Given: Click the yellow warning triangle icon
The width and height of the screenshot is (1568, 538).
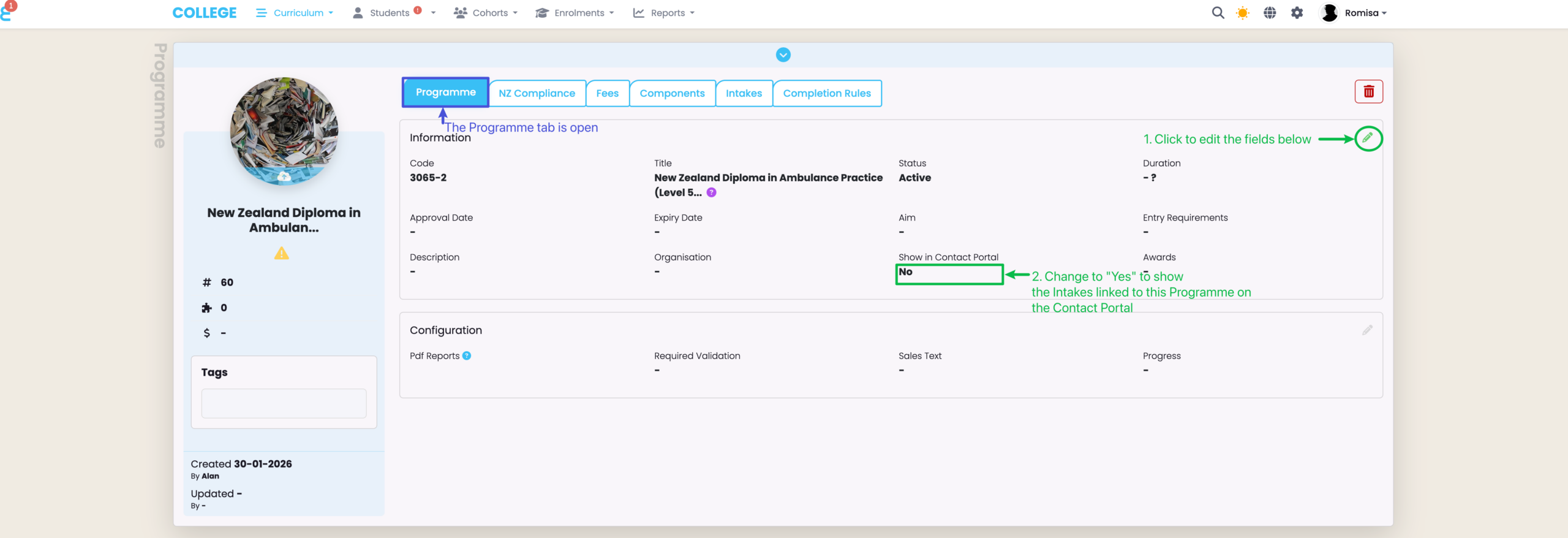Looking at the screenshot, I should click(281, 253).
